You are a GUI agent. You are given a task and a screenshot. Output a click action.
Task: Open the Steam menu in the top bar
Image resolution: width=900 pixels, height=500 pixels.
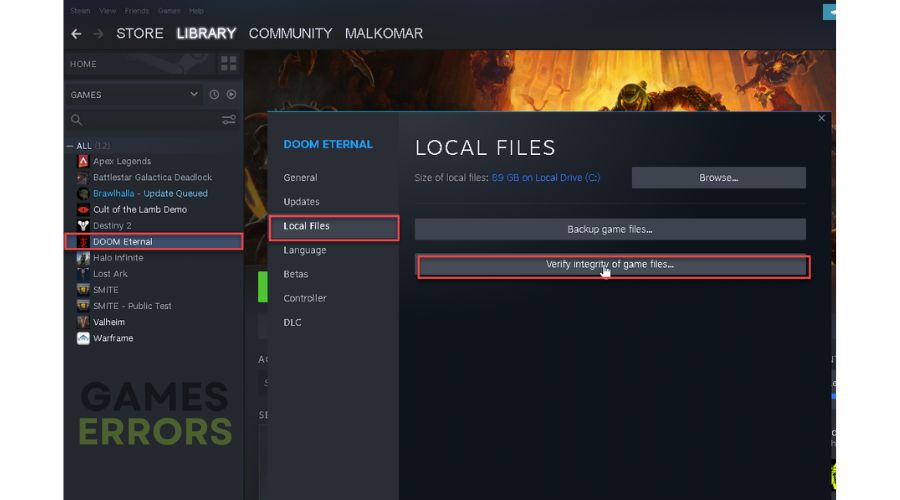(80, 11)
